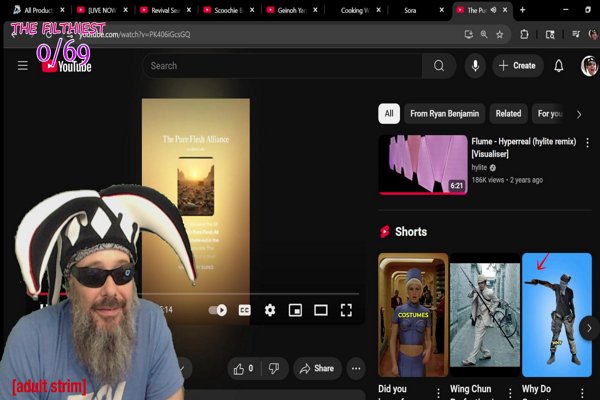
Task: Select the From Ryan Benjamin chip
Action: (444, 114)
